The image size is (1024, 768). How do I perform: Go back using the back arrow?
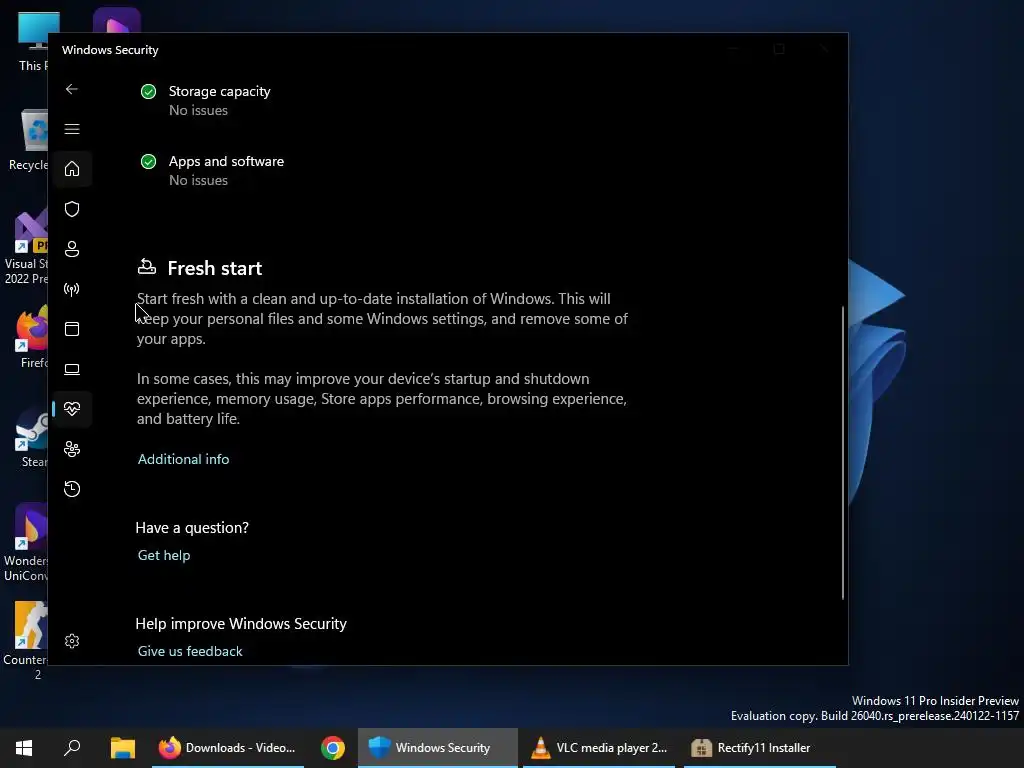coord(72,89)
